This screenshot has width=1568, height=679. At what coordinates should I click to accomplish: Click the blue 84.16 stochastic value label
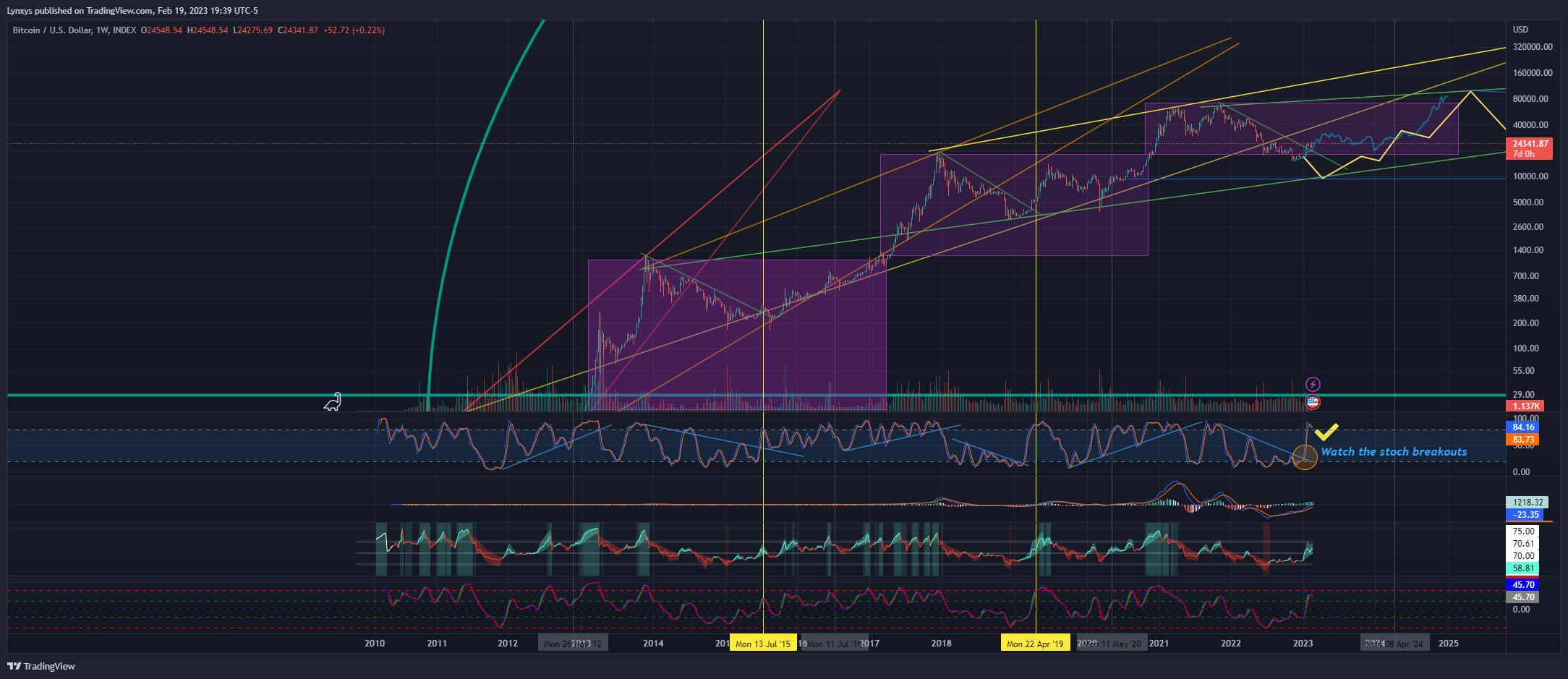(x=1522, y=427)
